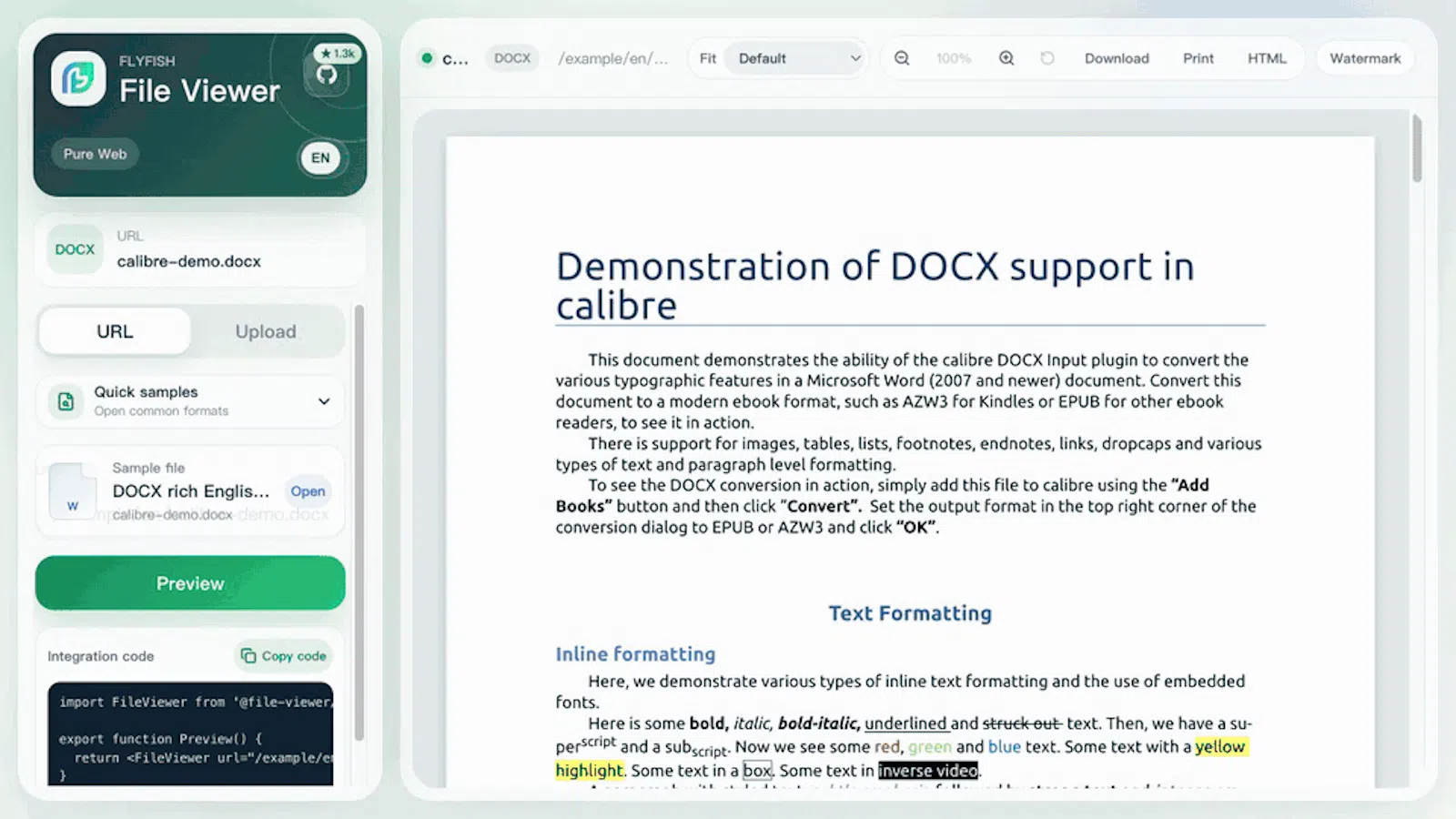Open the GitHub repository icon
The width and height of the screenshot is (1456, 819).
tap(327, 75)
